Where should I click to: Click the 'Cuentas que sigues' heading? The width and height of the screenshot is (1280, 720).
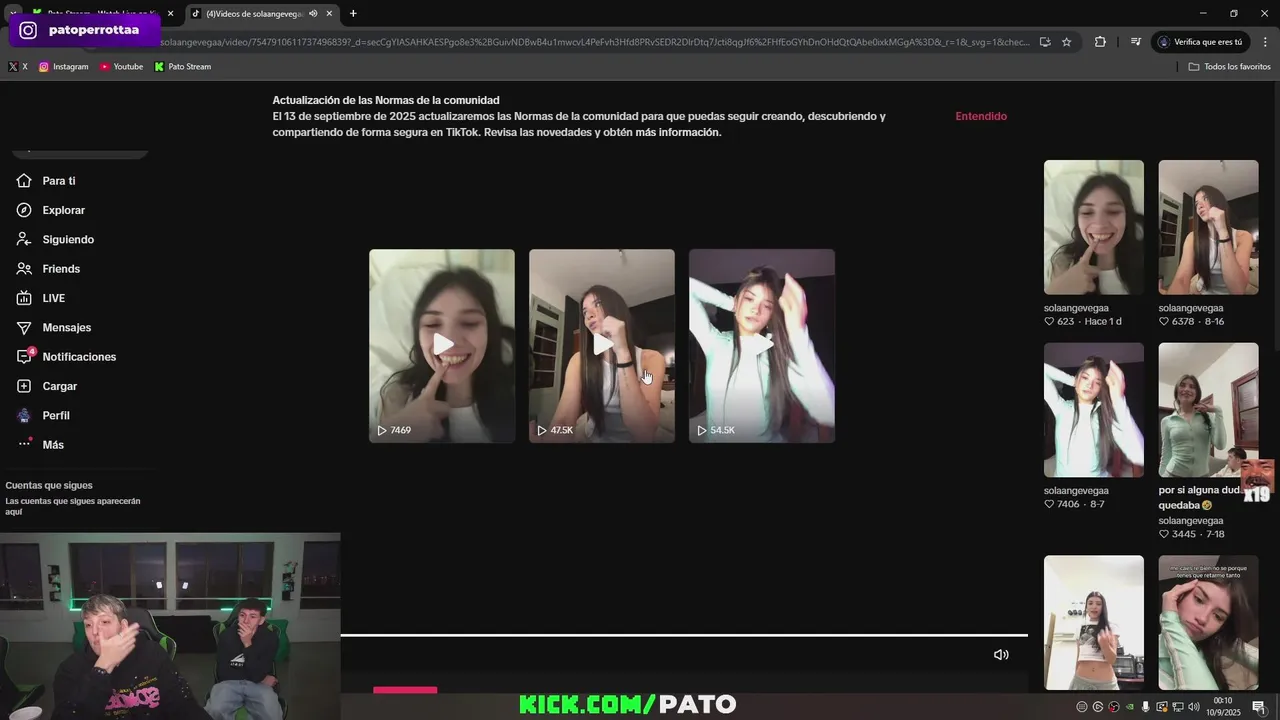click(49, 485)
